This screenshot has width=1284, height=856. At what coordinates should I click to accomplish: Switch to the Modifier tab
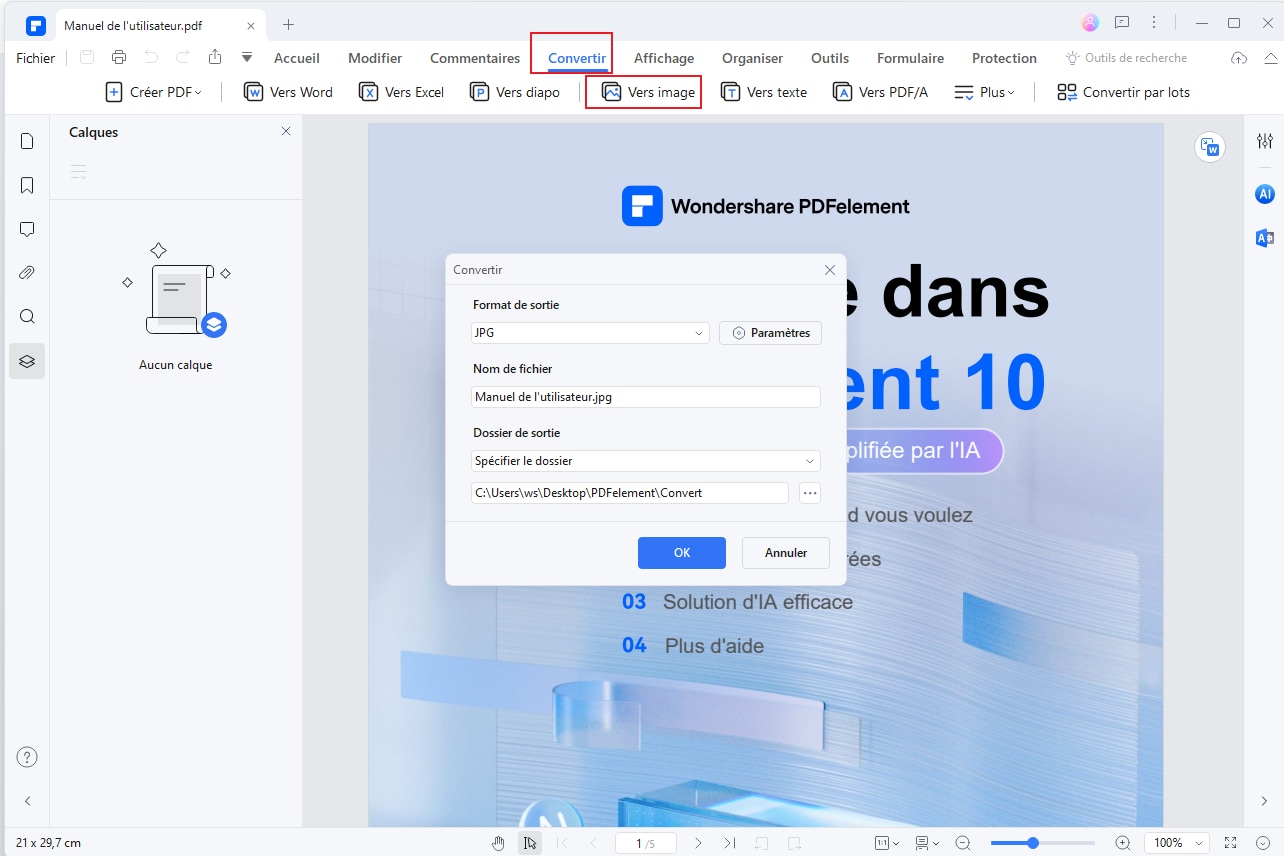point(375,58)
